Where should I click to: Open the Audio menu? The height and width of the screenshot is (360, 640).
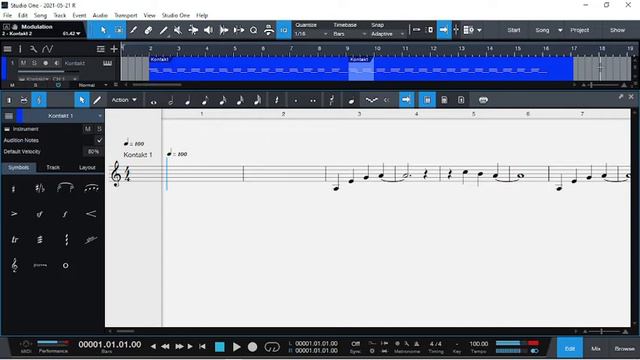[x=100, y=15]
